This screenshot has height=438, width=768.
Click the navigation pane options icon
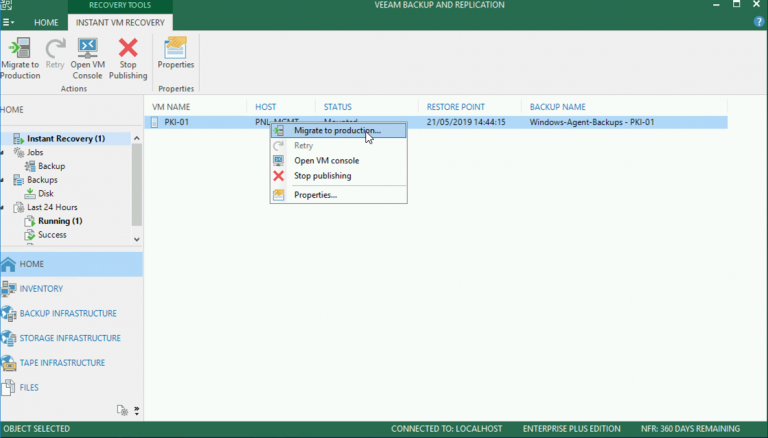coord(122,410)
